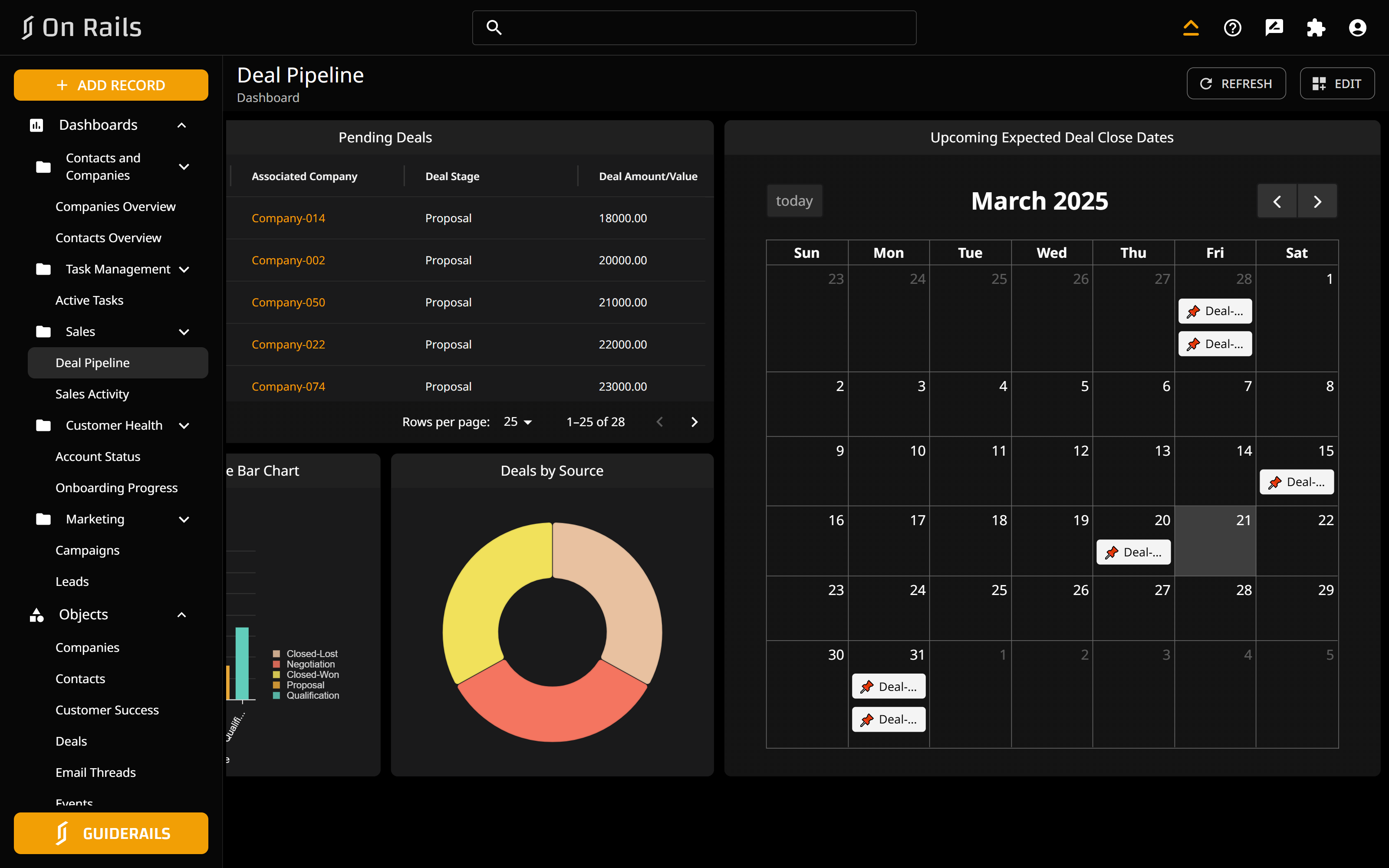Click the REFRESH button

pyautogui.click(x=1236, y=83)
